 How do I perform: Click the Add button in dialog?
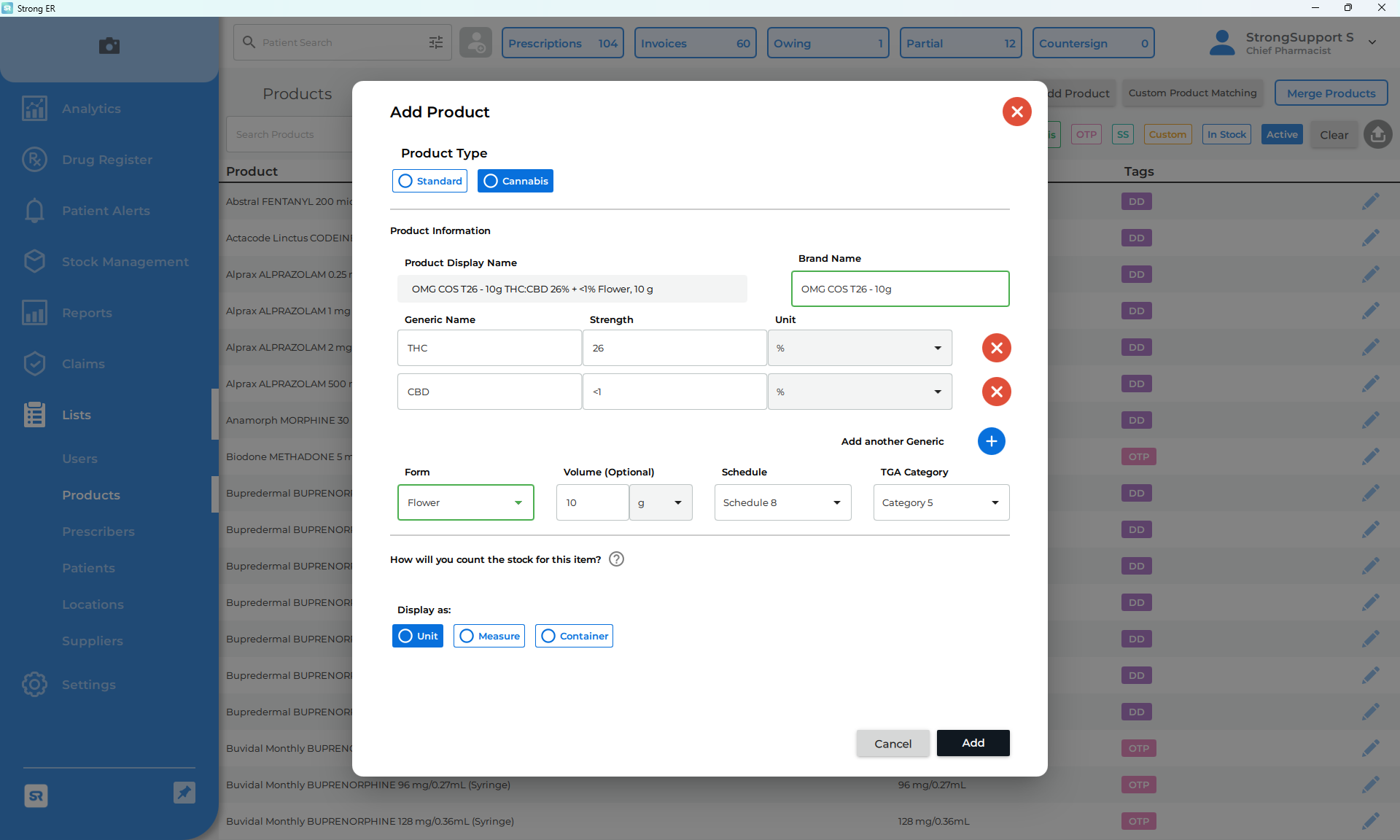point(973,743)
